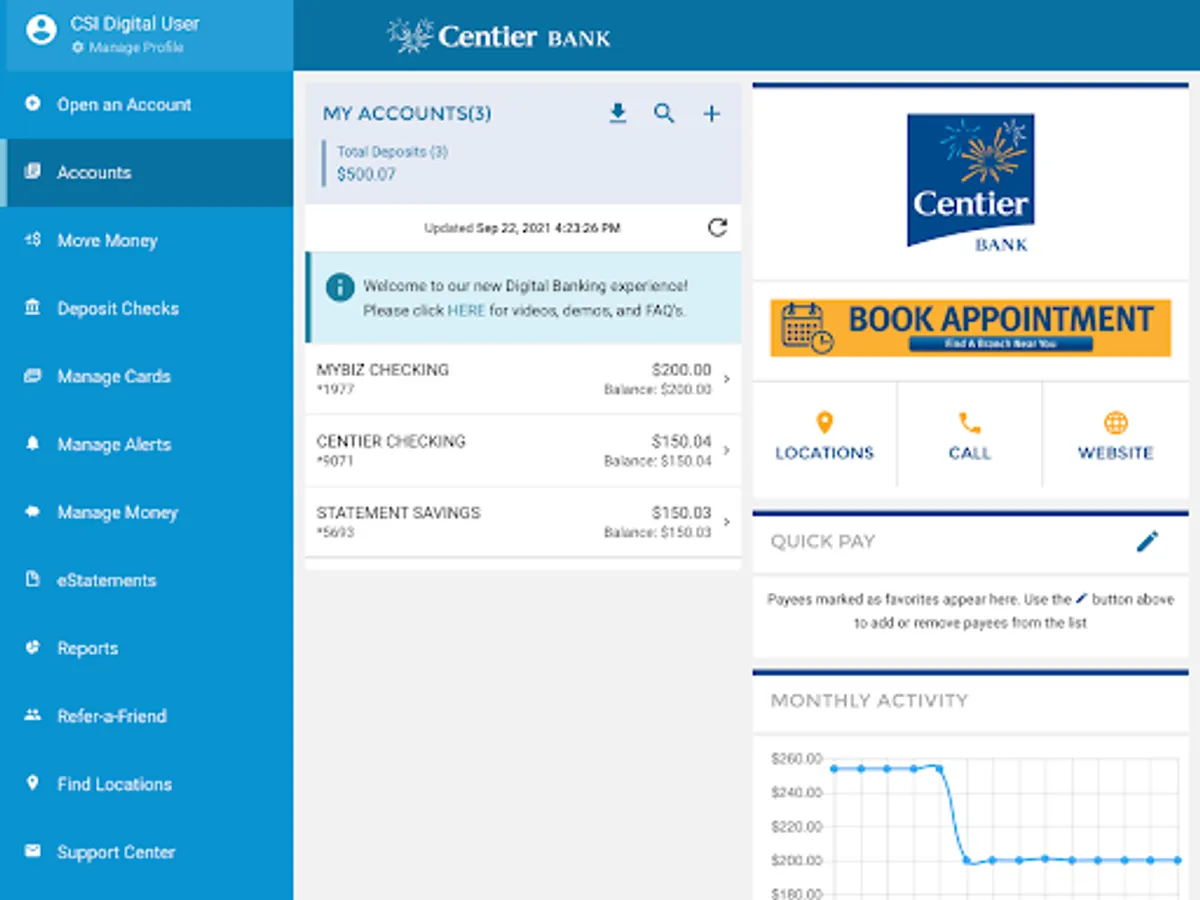Click the Book Appointment banner
The height and width of the screenshot is (900, 1200).
(x=970, y=327)
